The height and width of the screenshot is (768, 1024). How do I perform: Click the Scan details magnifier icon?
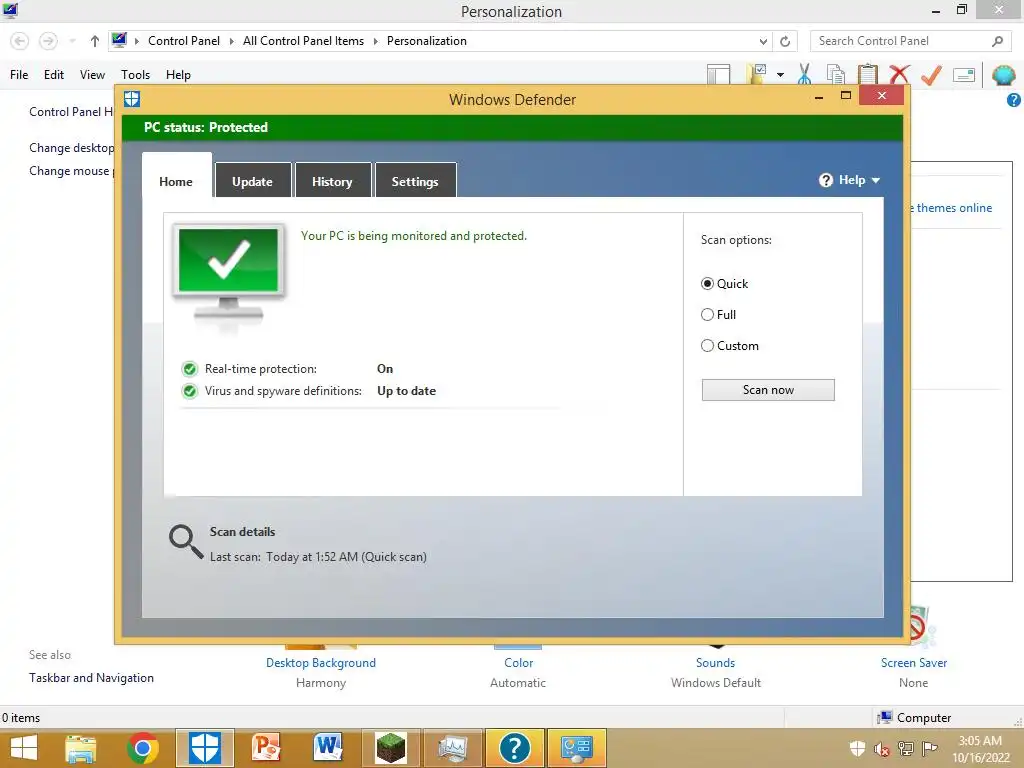click(x=186, y=542)
